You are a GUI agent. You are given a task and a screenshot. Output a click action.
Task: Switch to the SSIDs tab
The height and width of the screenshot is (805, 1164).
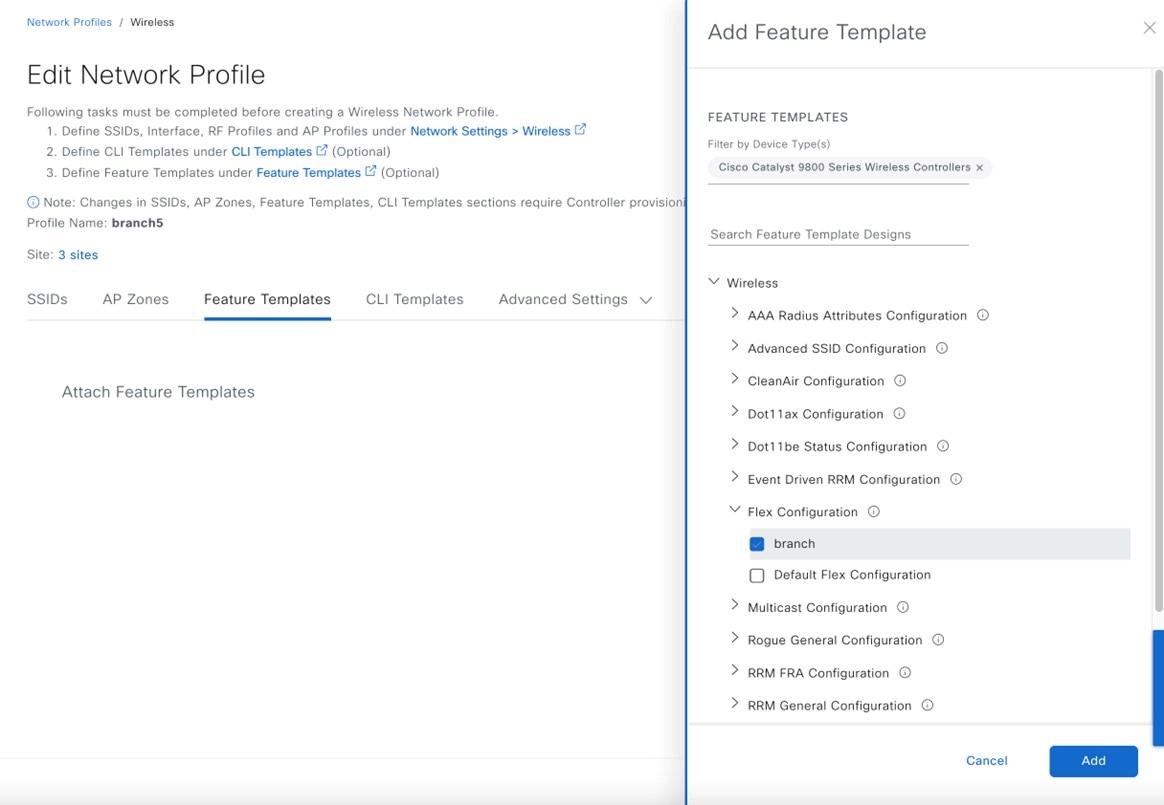point(47,299)
